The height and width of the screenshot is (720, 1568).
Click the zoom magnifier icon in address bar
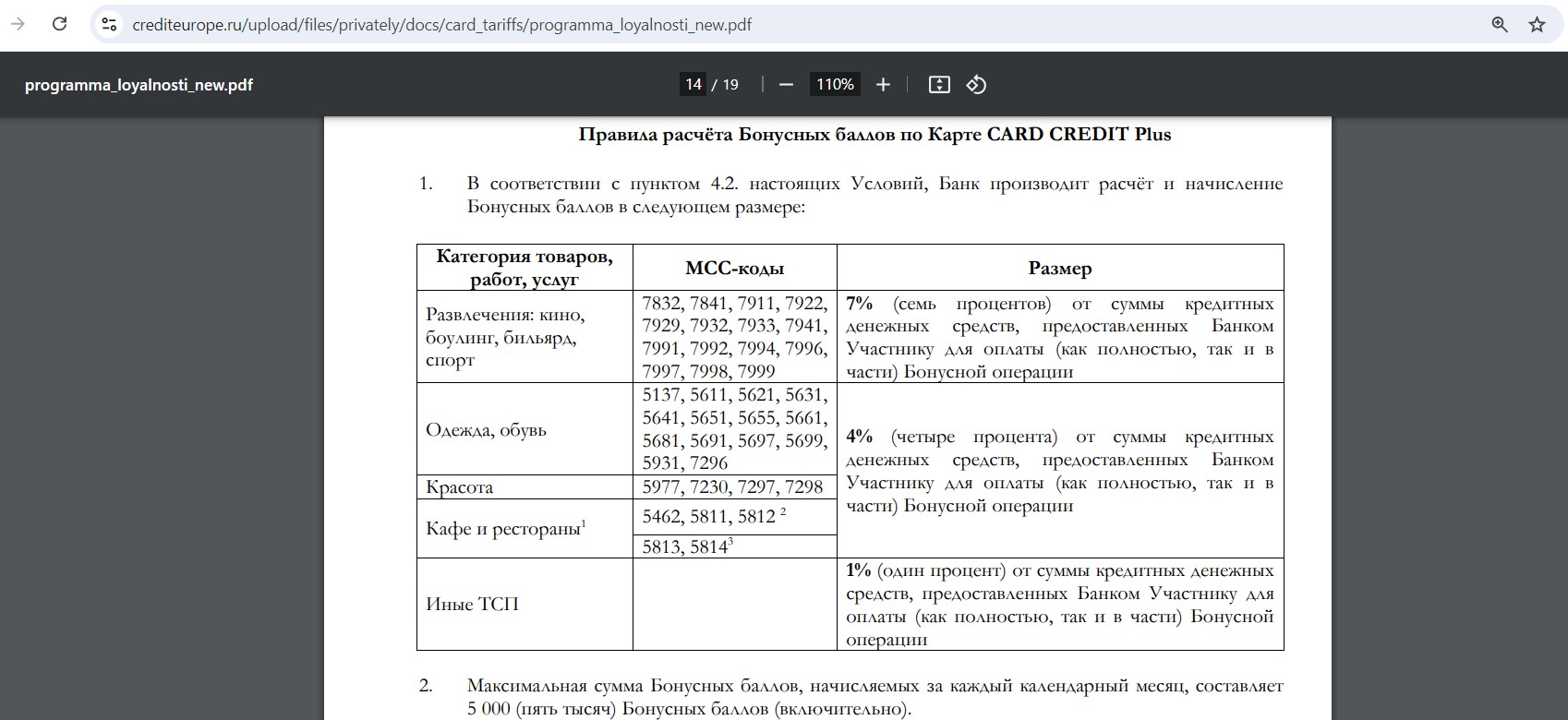point(1500,25)
